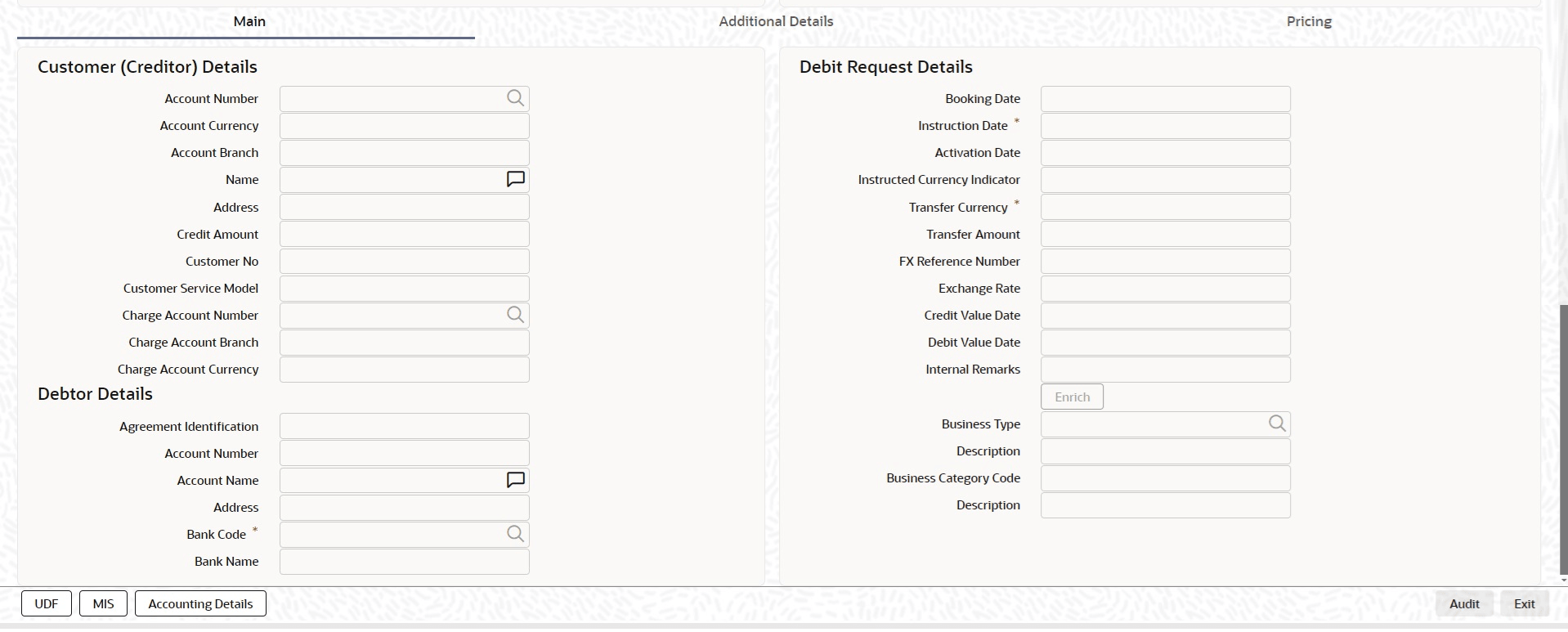The height and width of the screenshot is (632, 1568).
Task: Focus the Credit Amount field
Action: click(x=405, y=234)
